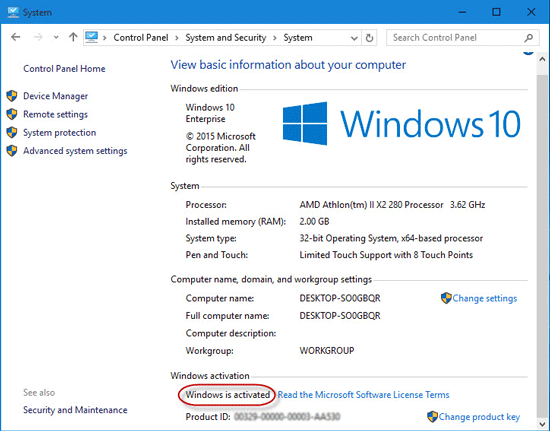Image resolution: width=550 pixels, height=431 pixels.
Task: Click shield icon beside Advanced system settings
Action: pyautogui.click(x=12, y=150)
